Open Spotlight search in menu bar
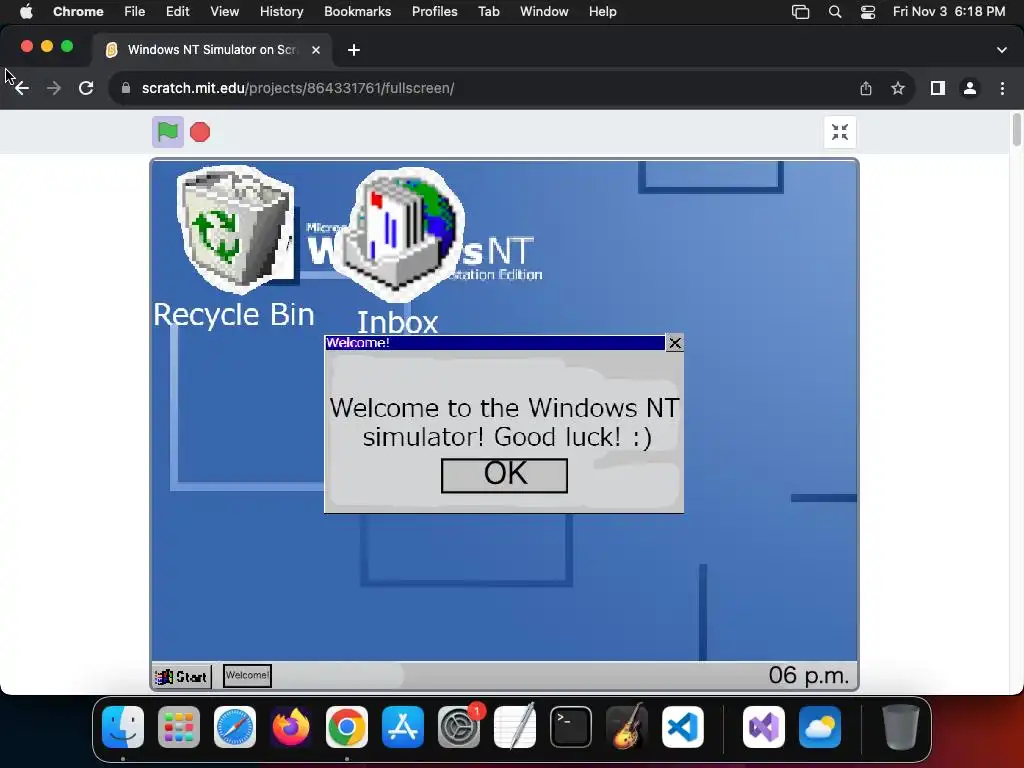 click(x=835, y=12)
